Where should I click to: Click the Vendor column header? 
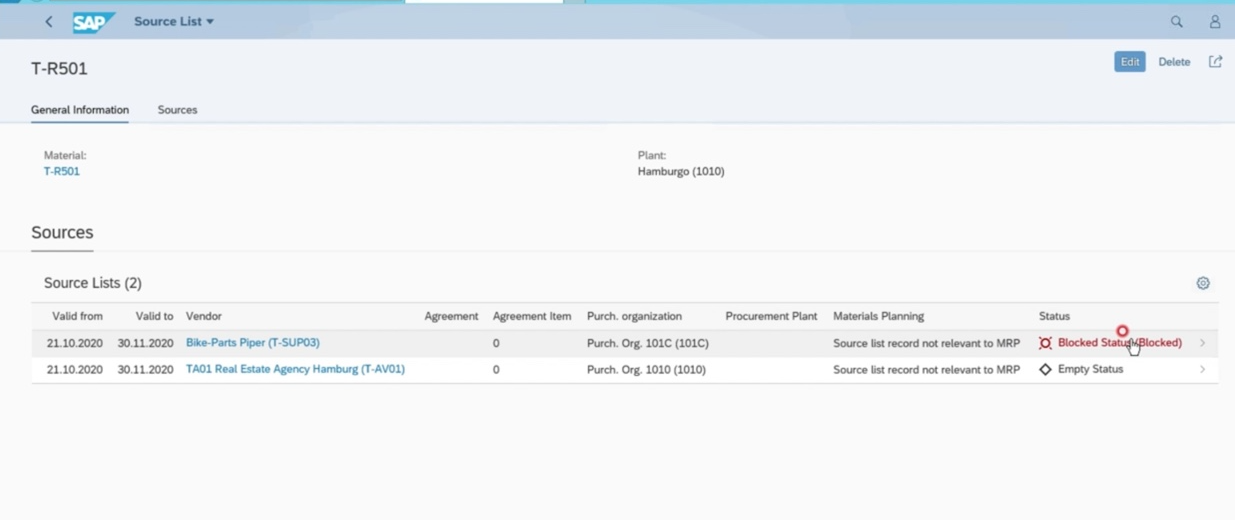click(x=204, y=316)
